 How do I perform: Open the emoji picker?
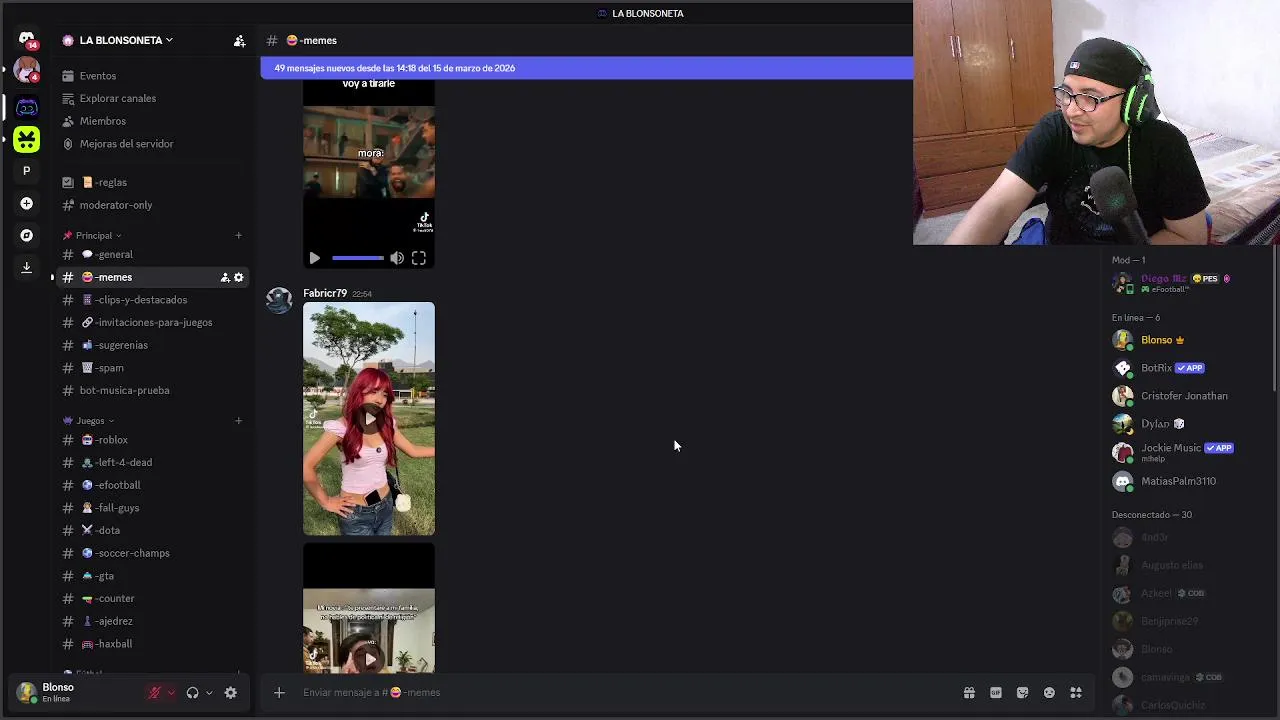(1049, 692)
